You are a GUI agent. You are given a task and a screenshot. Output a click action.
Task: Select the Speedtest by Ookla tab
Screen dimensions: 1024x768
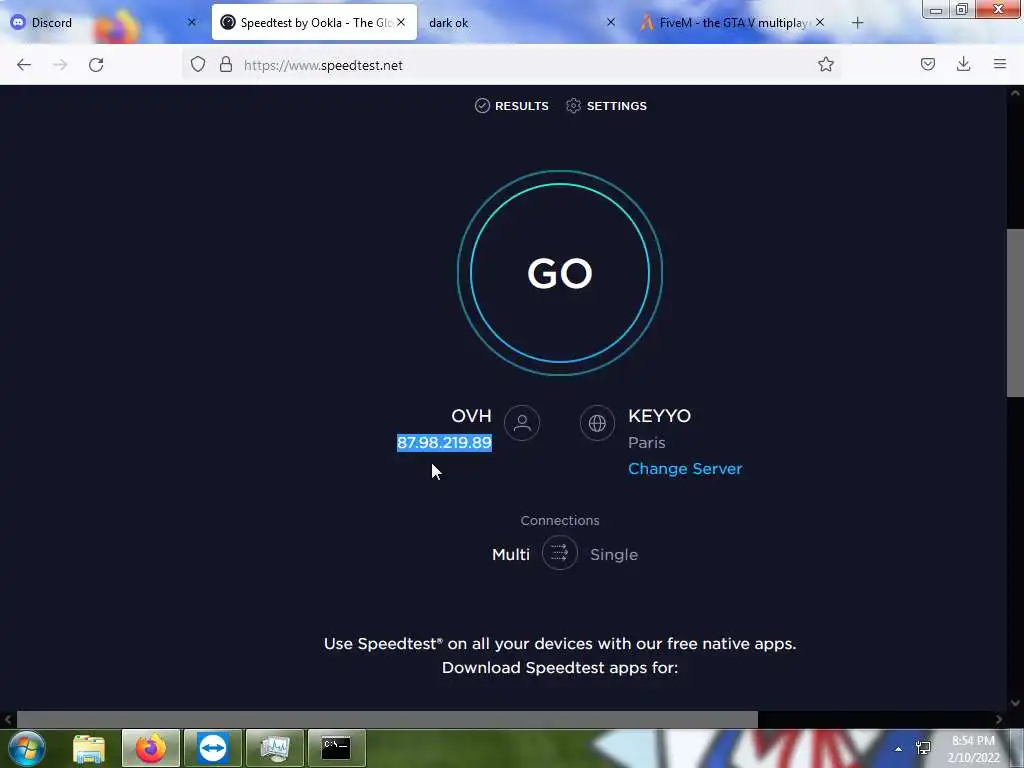click(x=314, y=23)
